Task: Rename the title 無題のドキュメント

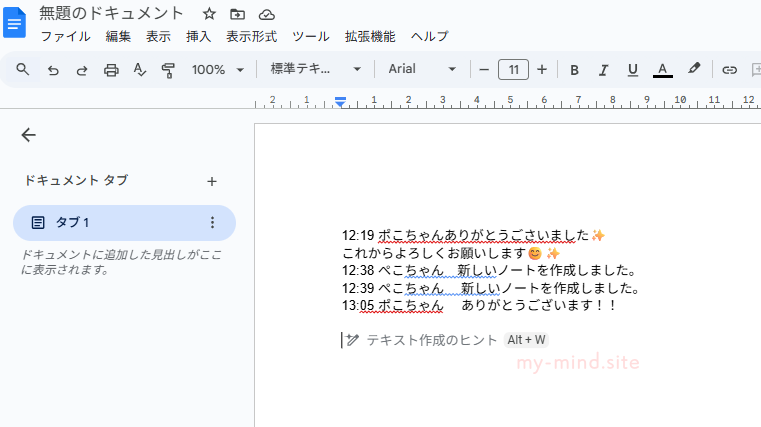Action: click(x=111, y=14)
